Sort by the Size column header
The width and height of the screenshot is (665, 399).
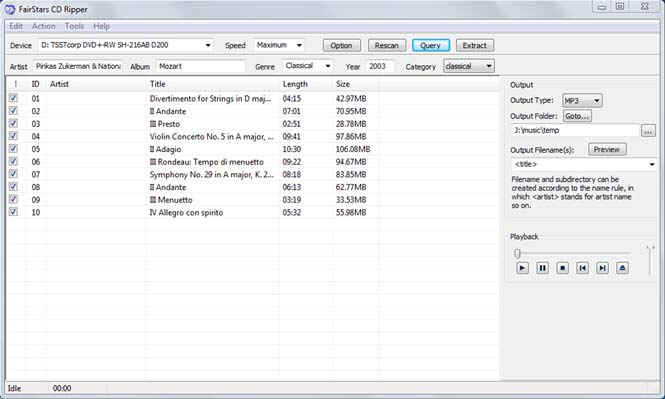point(355,84)
